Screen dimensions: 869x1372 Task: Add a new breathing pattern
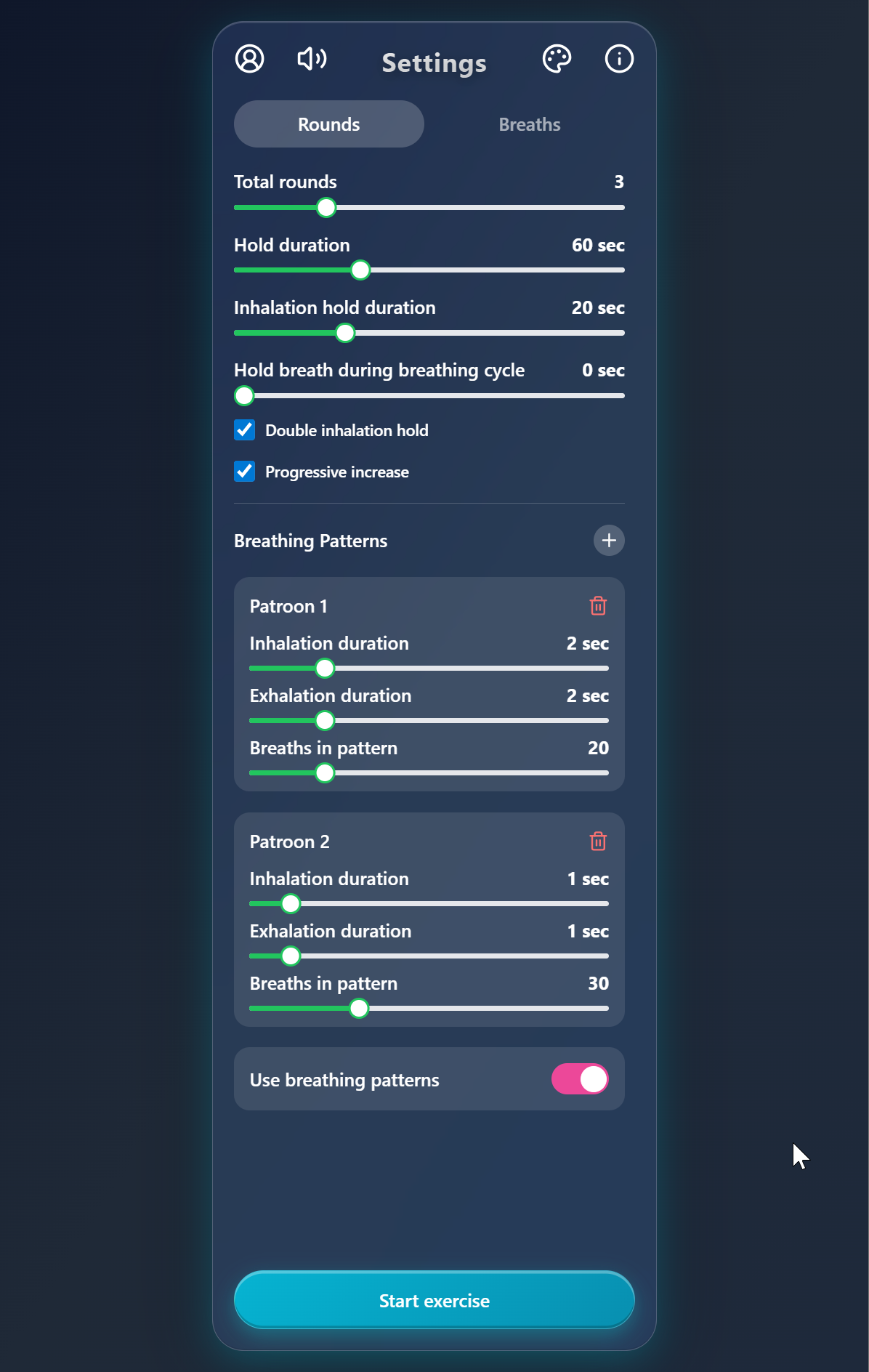coord(609,541)
